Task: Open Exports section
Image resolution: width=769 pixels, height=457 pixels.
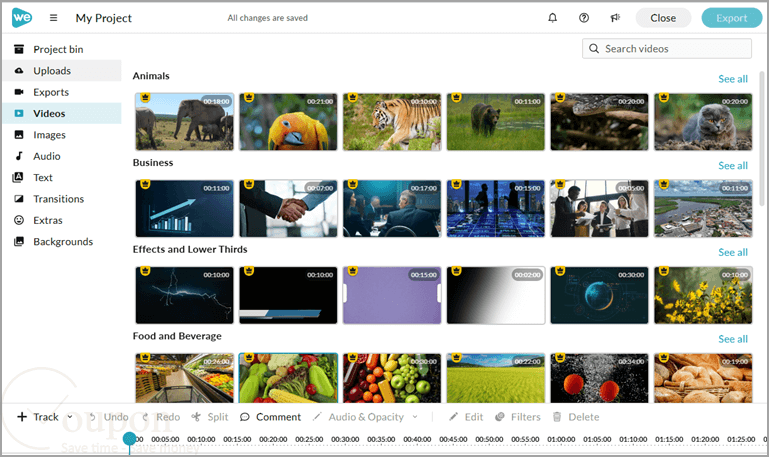Action: (62, 92)
